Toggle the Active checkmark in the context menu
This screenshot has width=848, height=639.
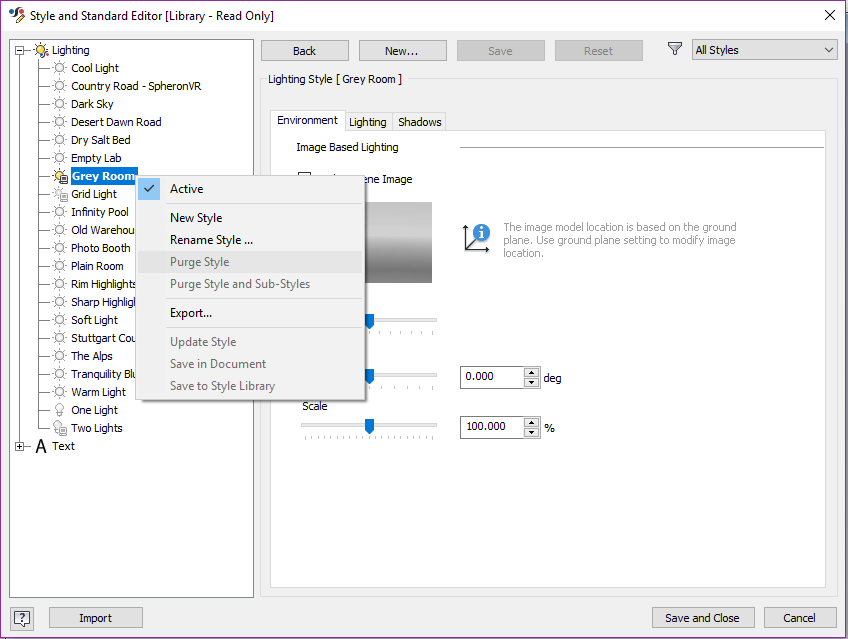point(148,188)
